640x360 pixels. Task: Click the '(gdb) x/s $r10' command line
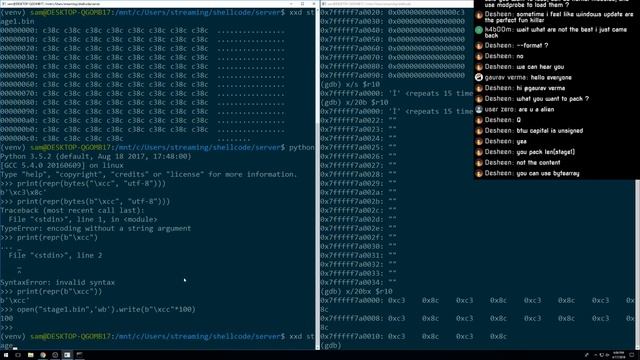click(x=351, y=84)
